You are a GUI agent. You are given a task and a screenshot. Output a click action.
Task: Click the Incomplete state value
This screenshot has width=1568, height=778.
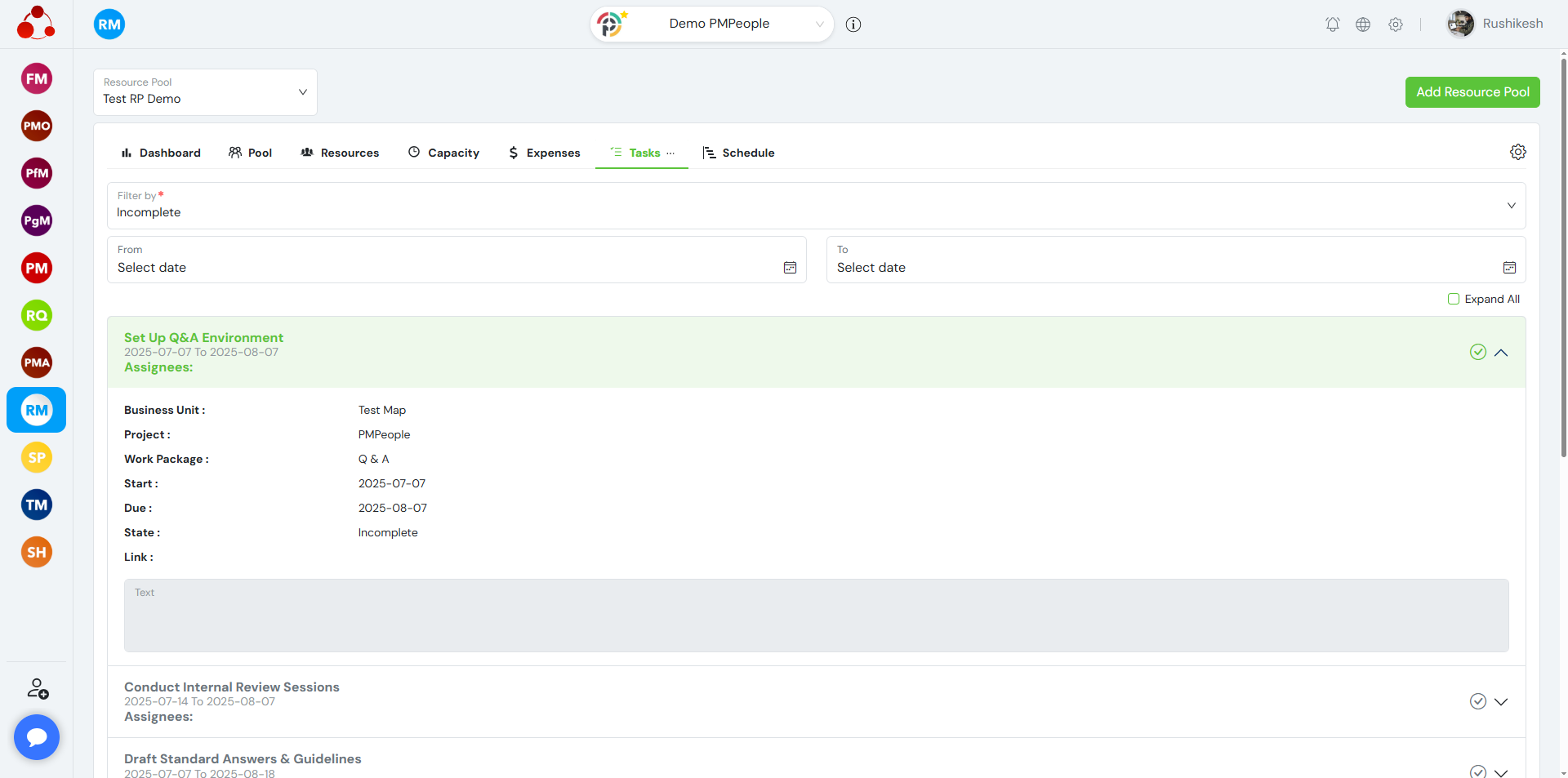[x=388, y=532]
